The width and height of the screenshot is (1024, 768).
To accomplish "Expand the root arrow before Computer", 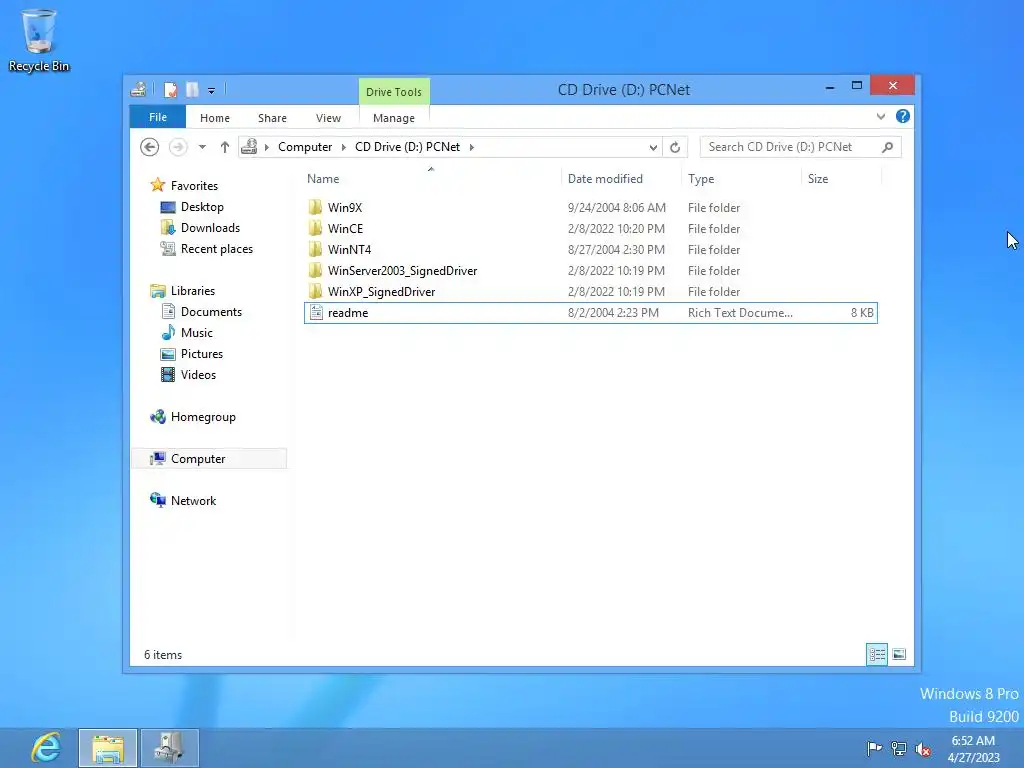I will pos(266,147).
